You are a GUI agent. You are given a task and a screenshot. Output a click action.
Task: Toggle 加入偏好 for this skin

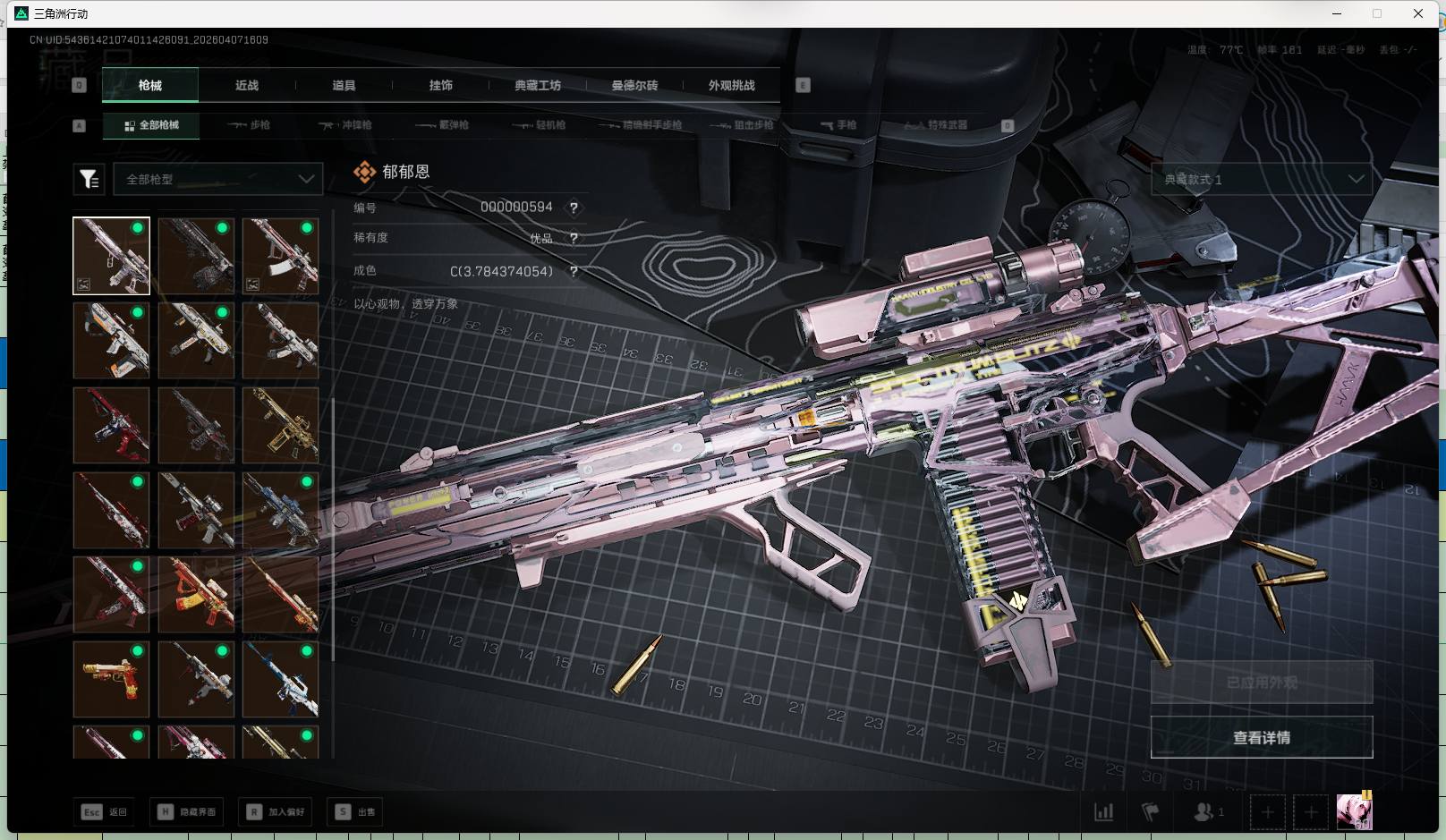pos(276,811)
